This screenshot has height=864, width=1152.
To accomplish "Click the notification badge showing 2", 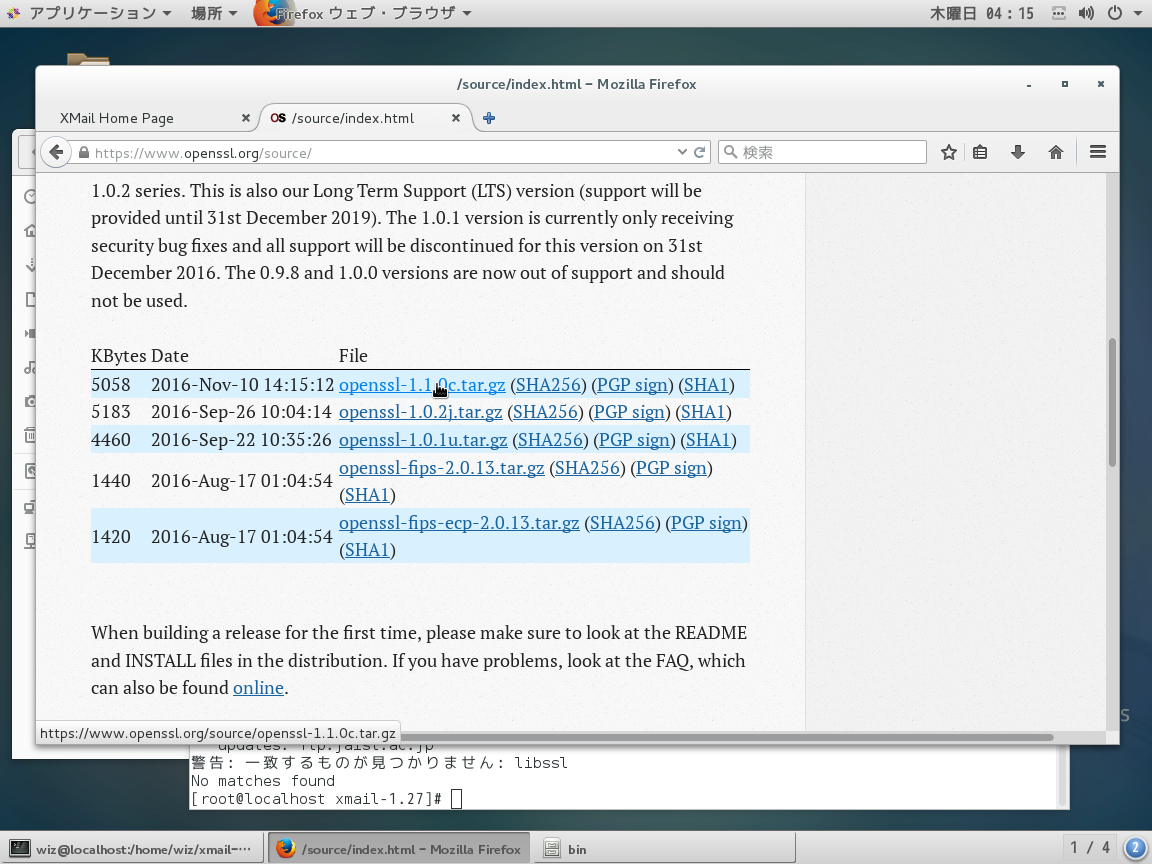I will pos(1136,848).
